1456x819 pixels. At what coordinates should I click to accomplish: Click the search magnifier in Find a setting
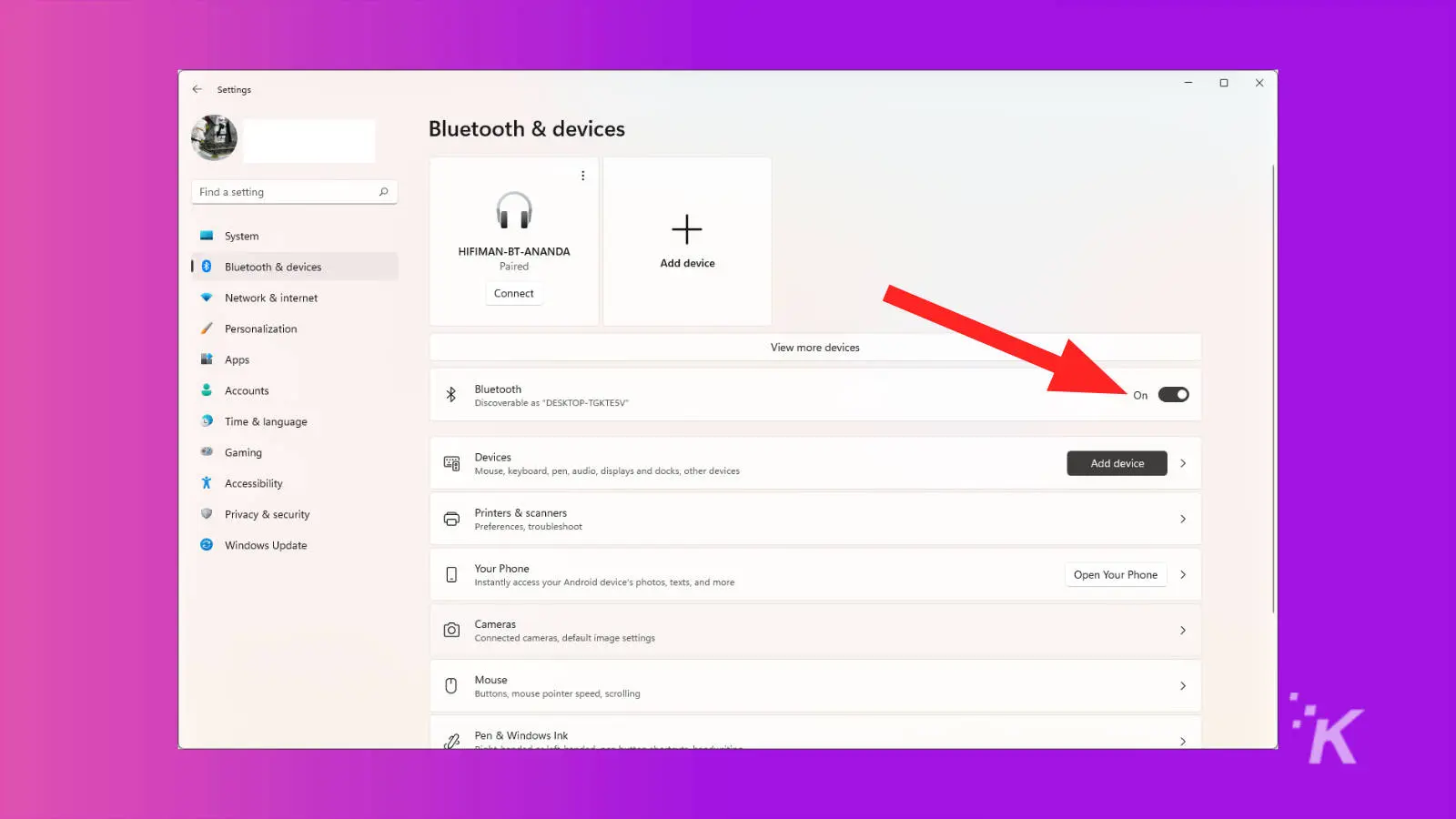(383, 192)
